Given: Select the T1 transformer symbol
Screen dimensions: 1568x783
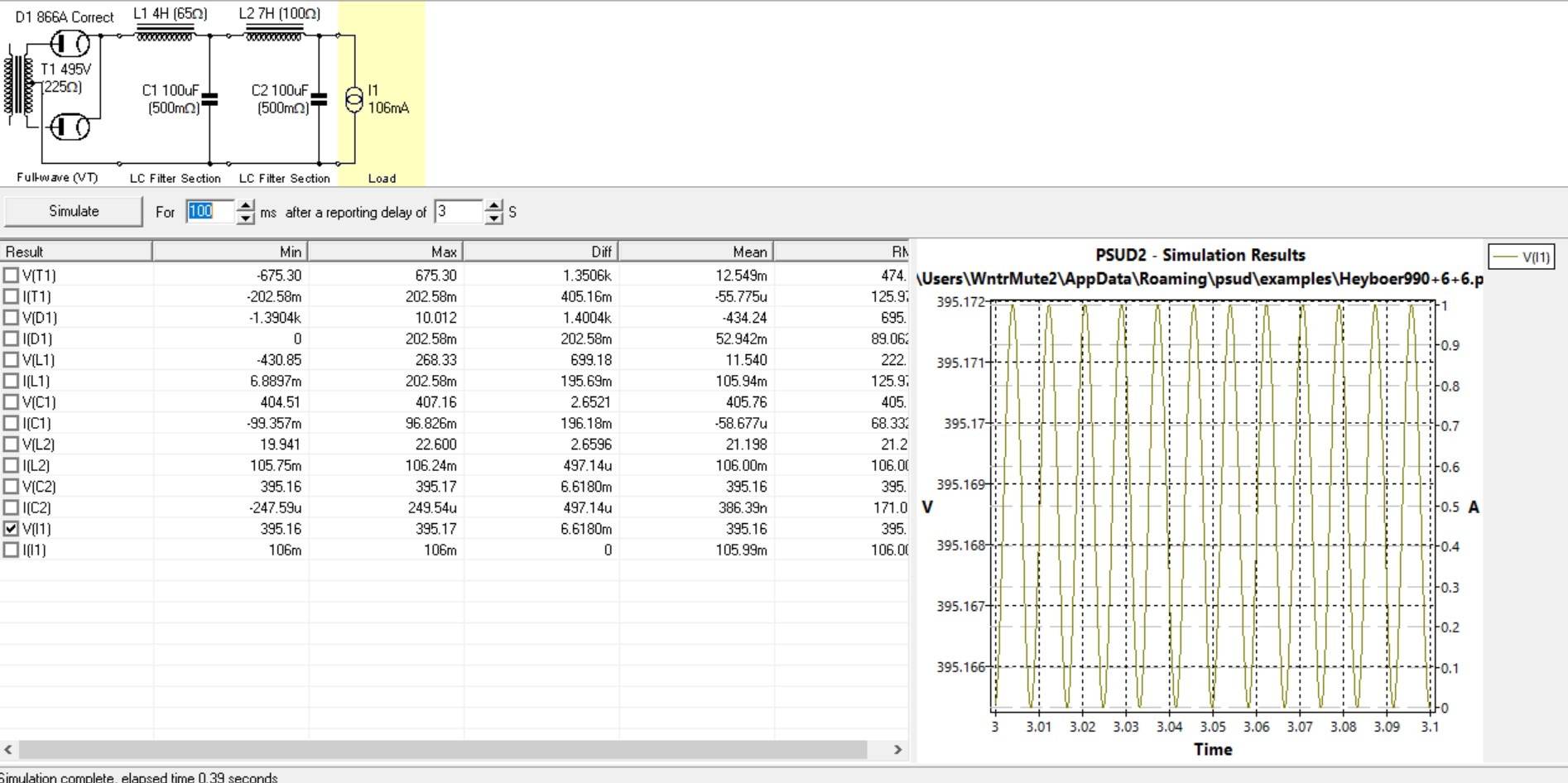Looking at the screenshot, I should [18, 85].
